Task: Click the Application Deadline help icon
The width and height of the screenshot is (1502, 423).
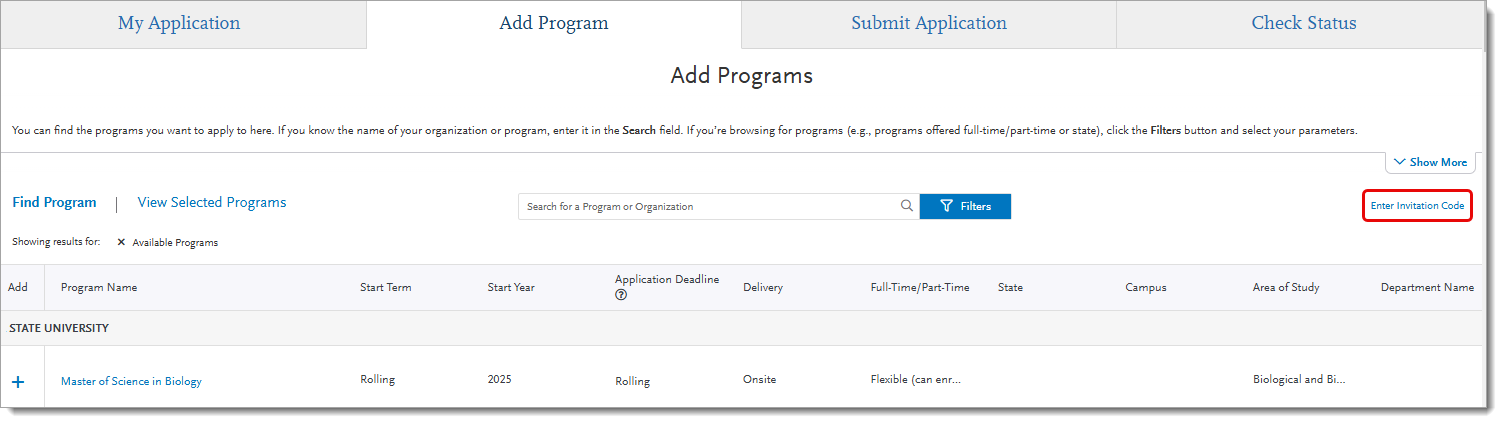Action: tap(621, 295)
